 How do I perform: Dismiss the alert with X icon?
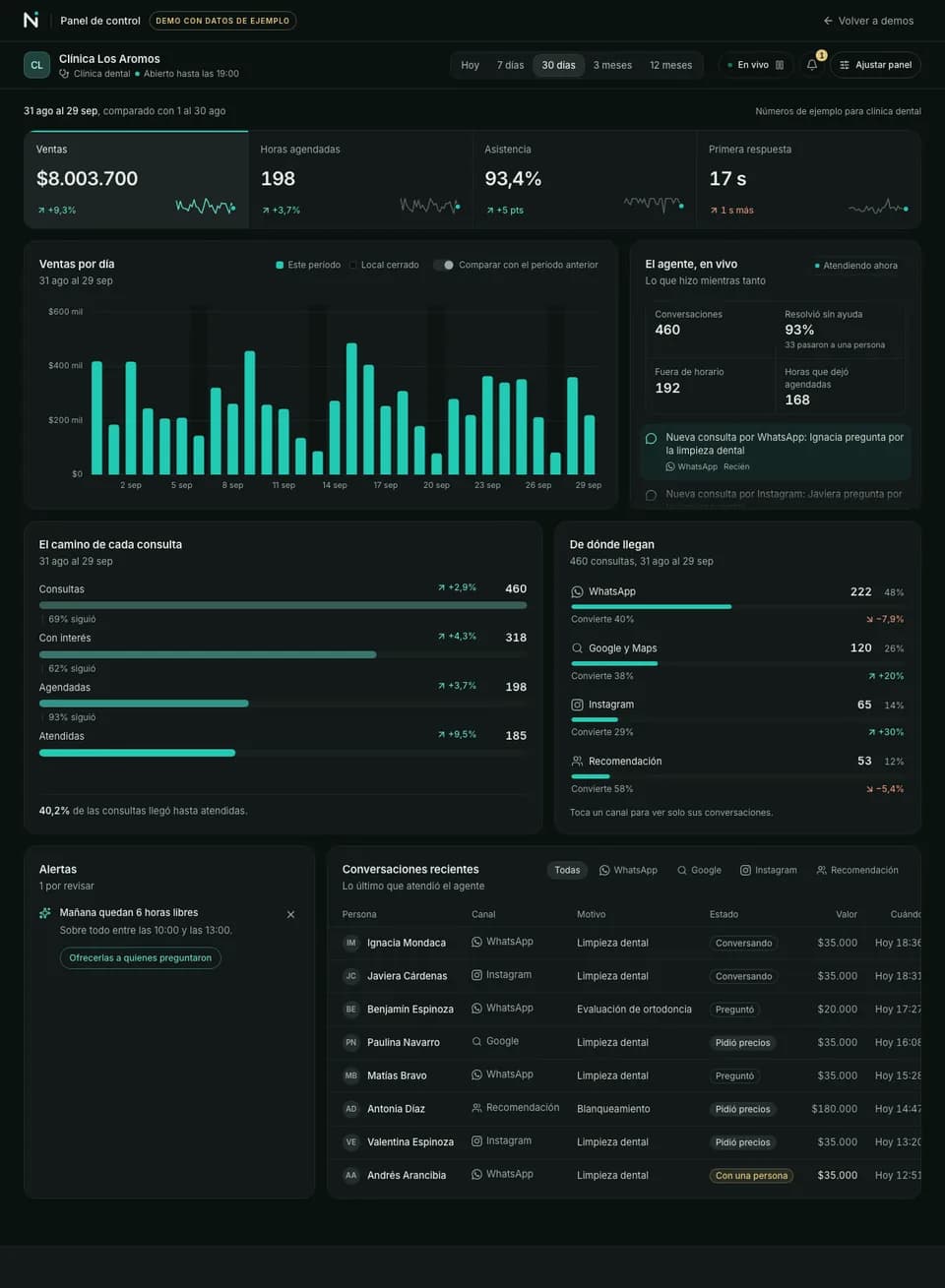click(x=290, y=915)
